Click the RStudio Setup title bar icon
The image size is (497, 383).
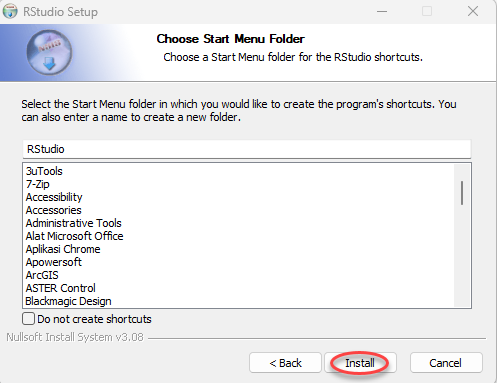10,11
